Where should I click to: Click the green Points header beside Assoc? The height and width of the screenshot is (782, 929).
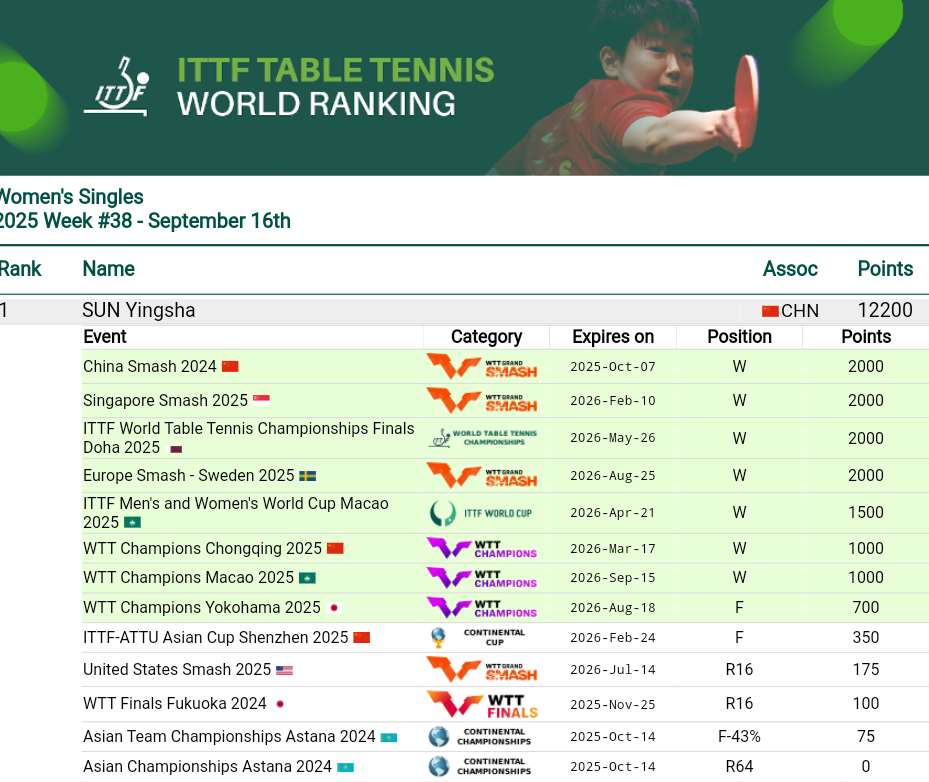click(x=885, y=269)
